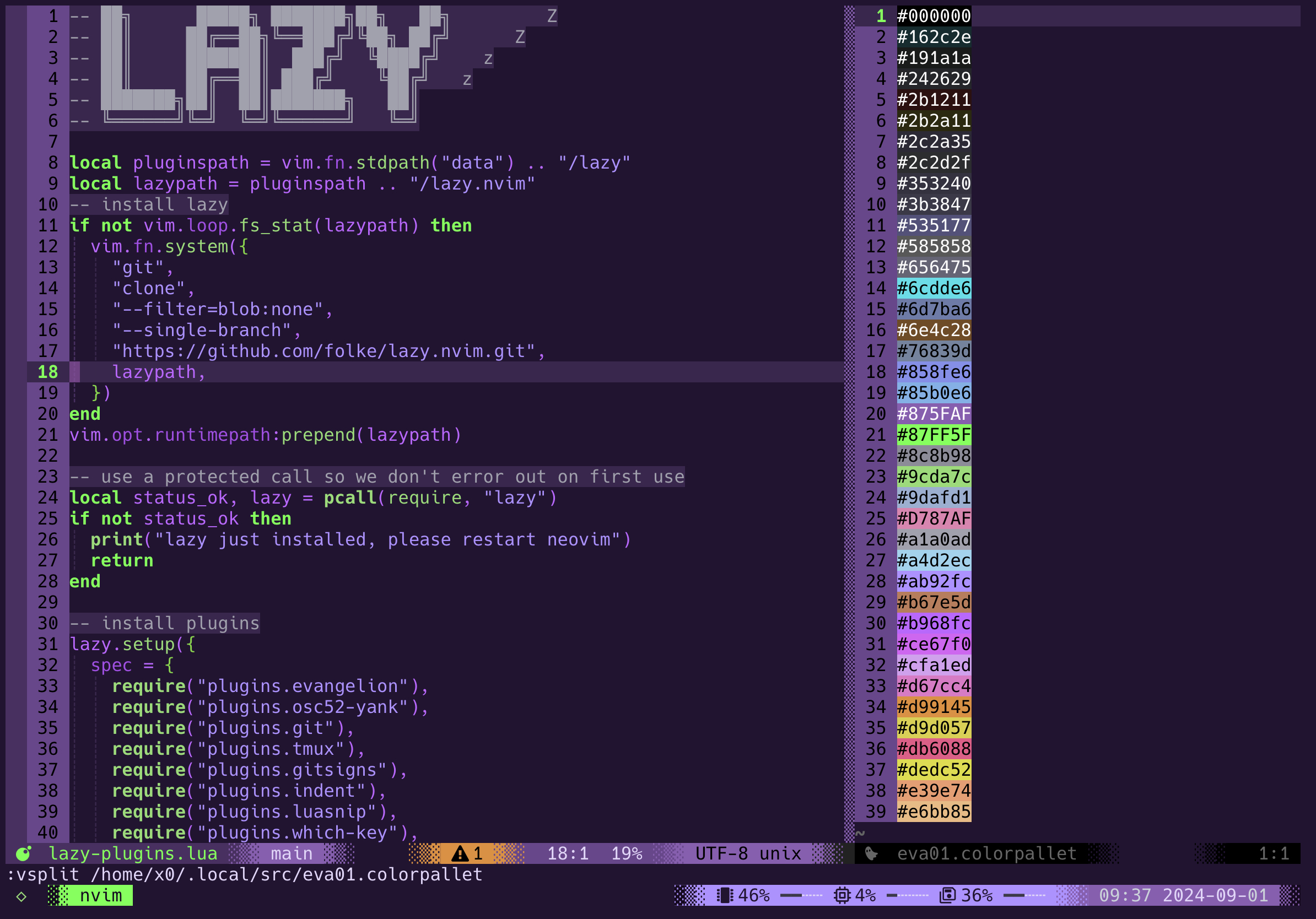Click the UTF-8 unix encoding indicator
Screen dimensions: 1316x919
(x=747, y=853)
